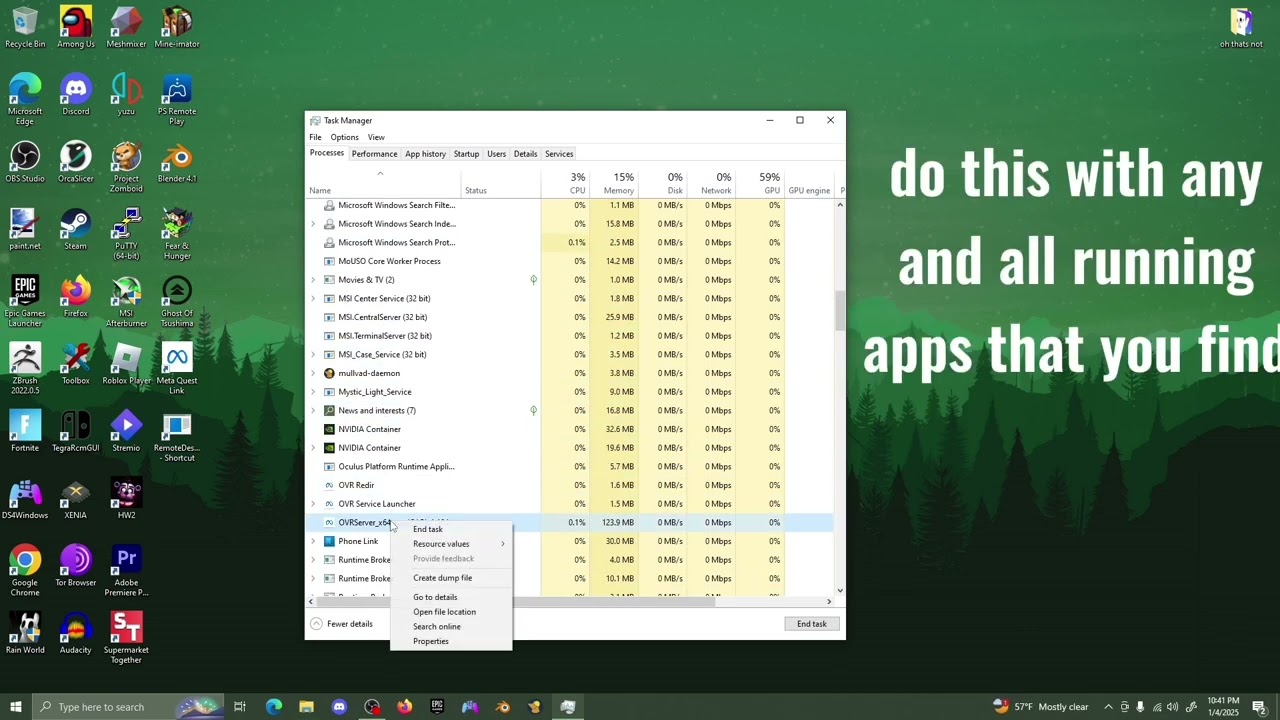
Task: Switch to the Startup tab
Action: [x=466, y=154]
